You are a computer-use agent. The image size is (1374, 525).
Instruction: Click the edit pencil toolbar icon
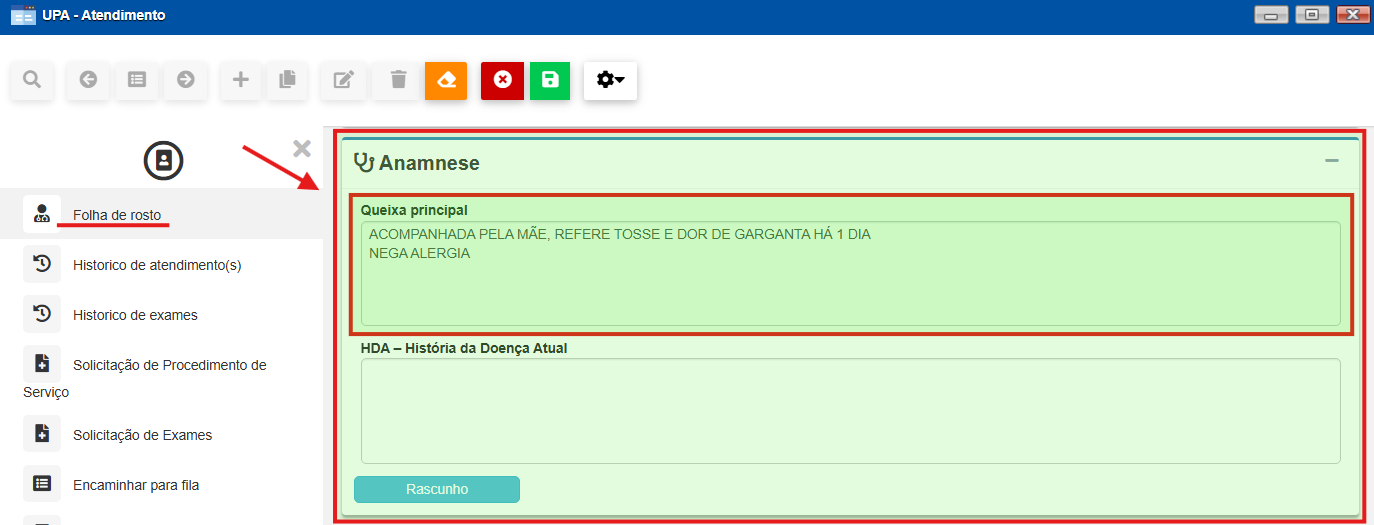(344, 80)
